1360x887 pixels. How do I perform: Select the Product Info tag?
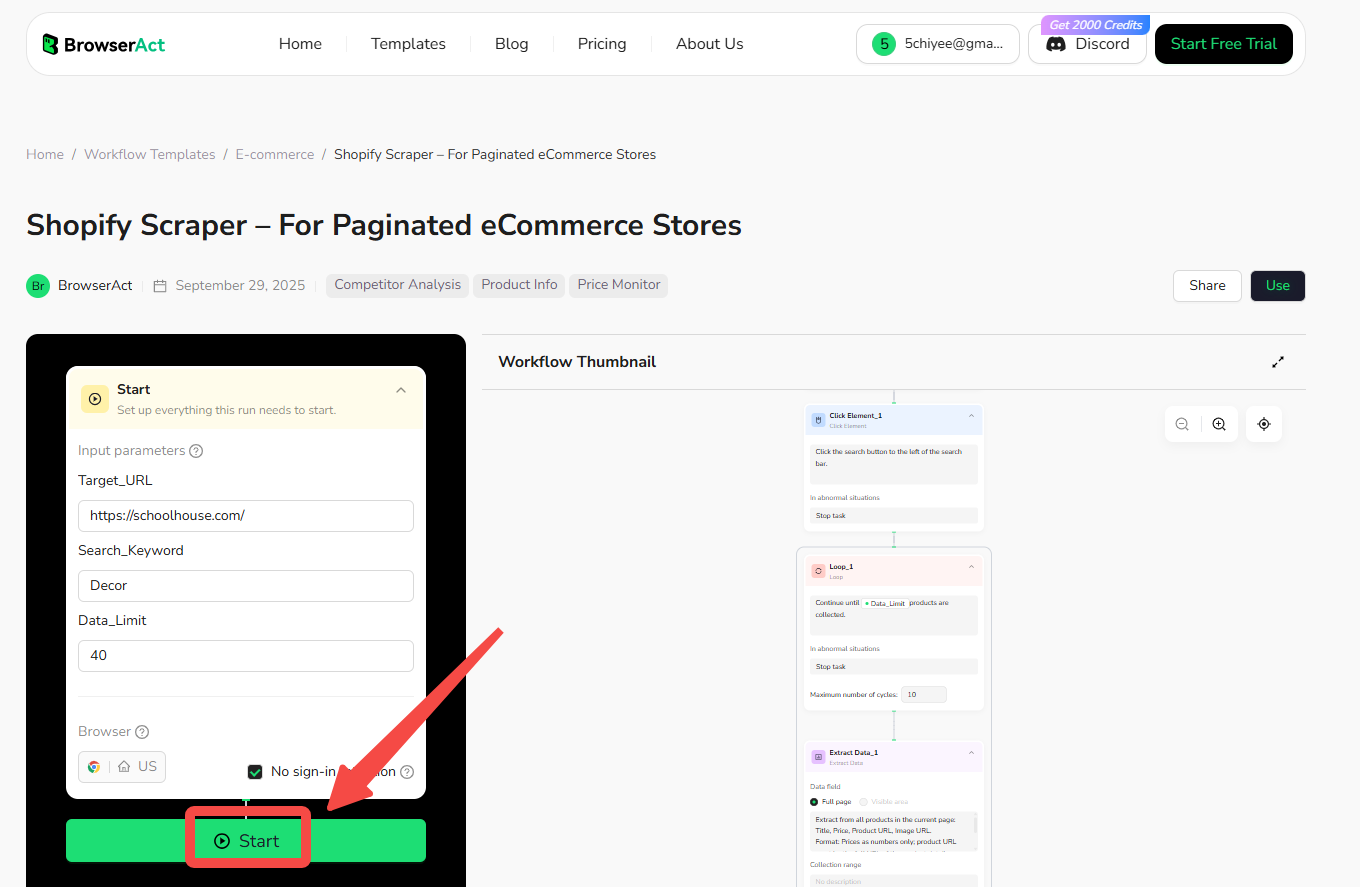[519, 285]
